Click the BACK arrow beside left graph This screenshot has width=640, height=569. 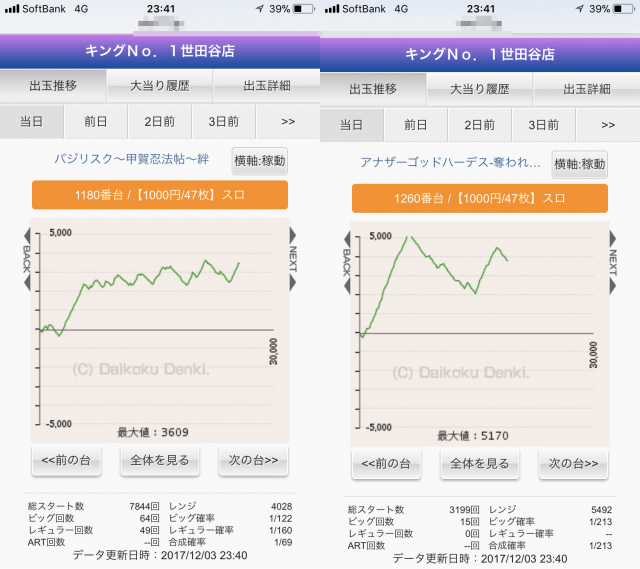pos(27,262)
